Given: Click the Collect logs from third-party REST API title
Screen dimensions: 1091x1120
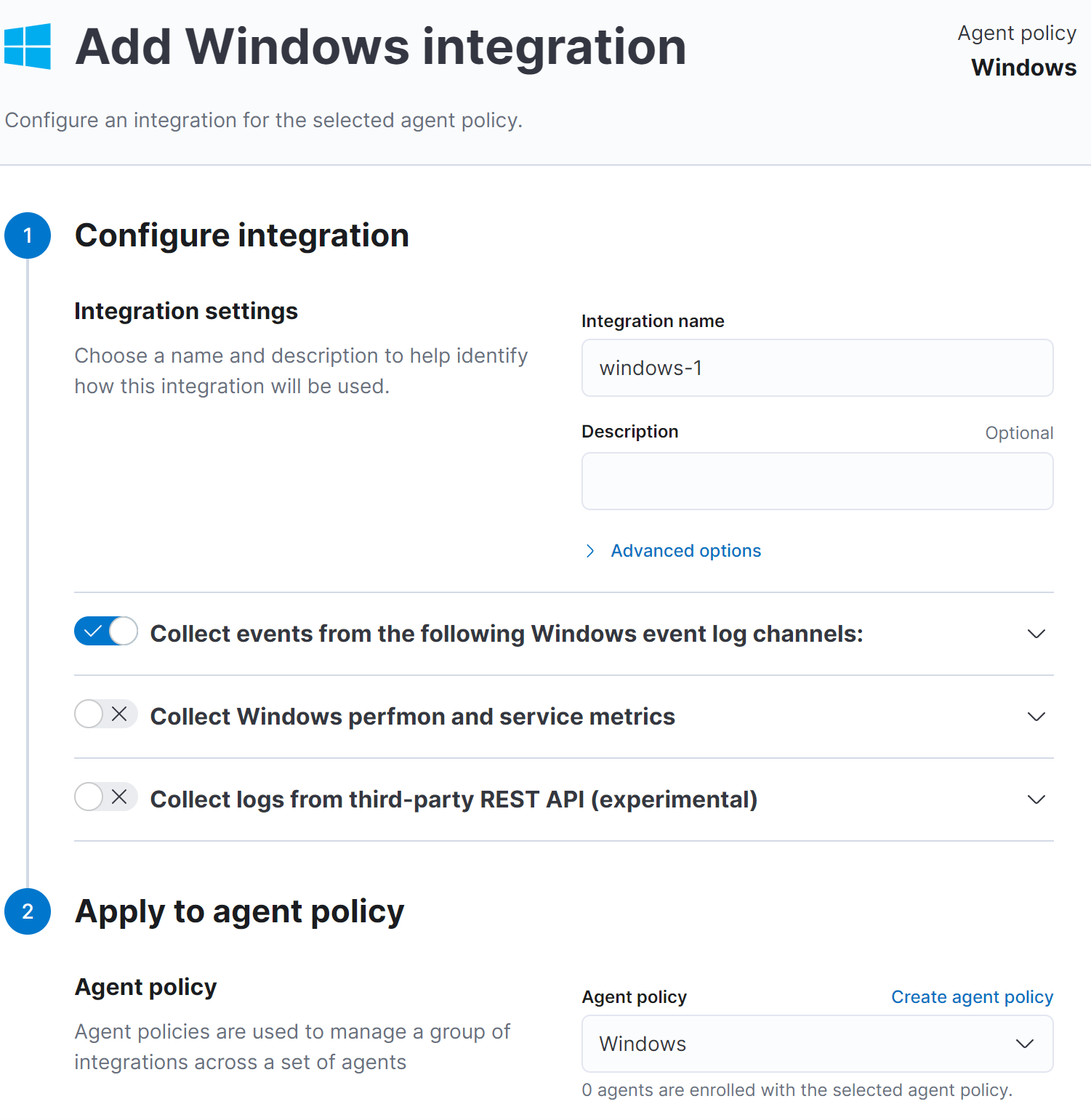Looking at the screenshot, I should (x=454, y=799).
